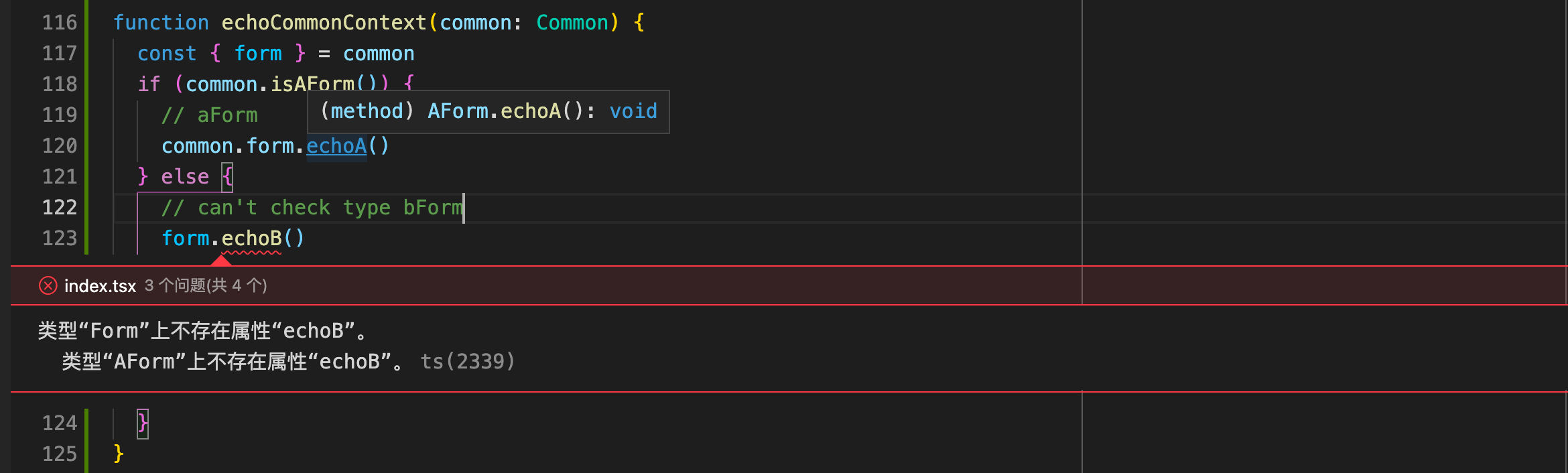Viewport: 1568px width, 473px height.
Task: Click line number 116 in the gutter
Action: pos(60,23)
